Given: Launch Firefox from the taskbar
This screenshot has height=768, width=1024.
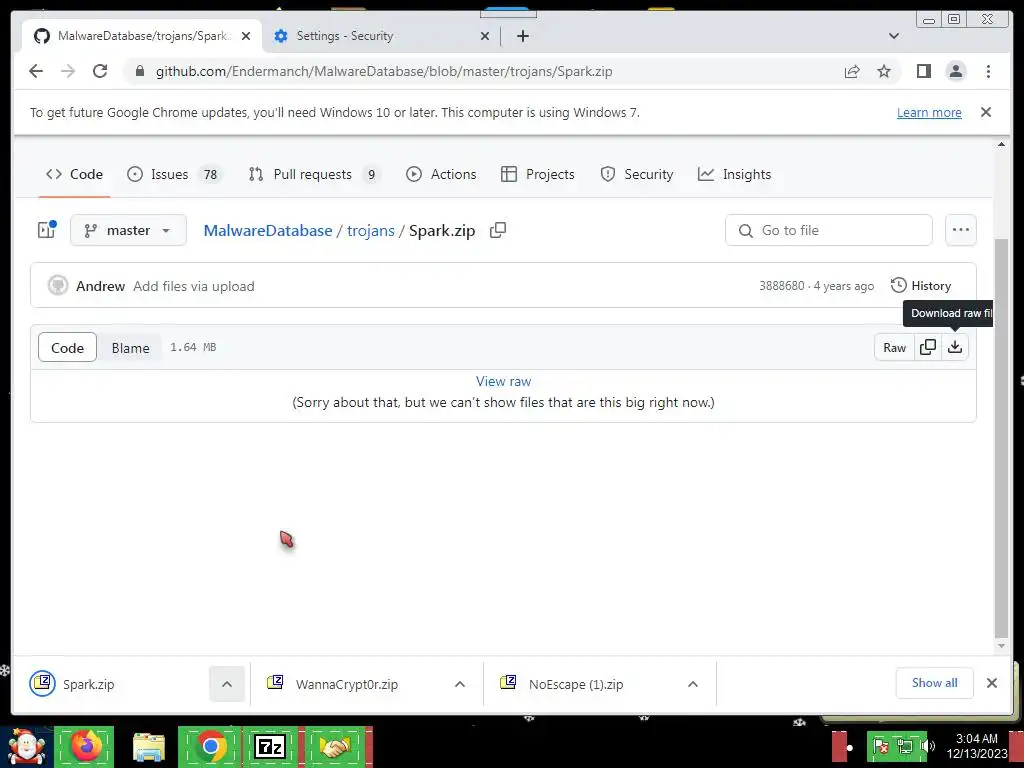Looking at the screenshot, I should [85, 747].
